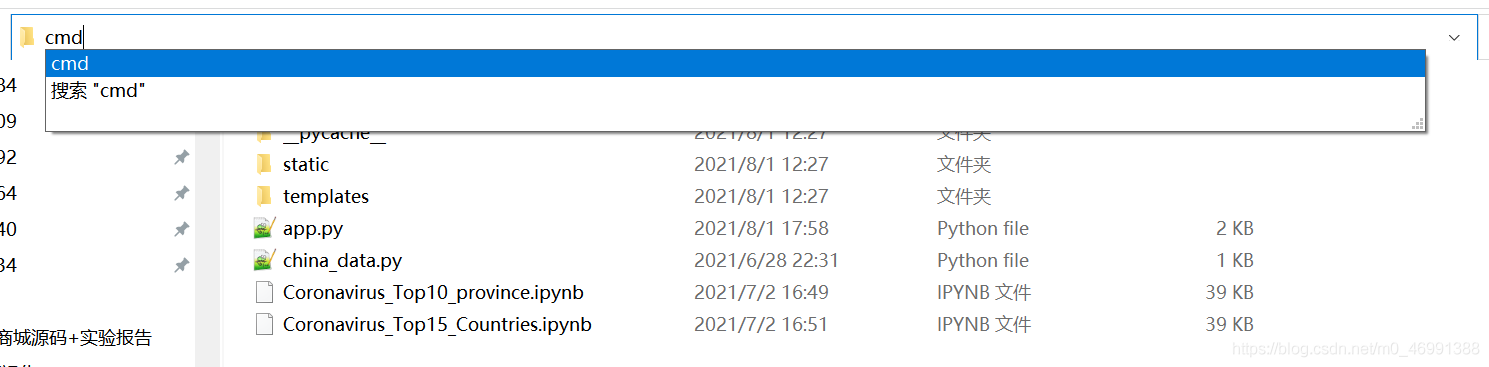Choose the 搜索 "cmd" suggestion
1489x367 pixels.
point(735,90)
